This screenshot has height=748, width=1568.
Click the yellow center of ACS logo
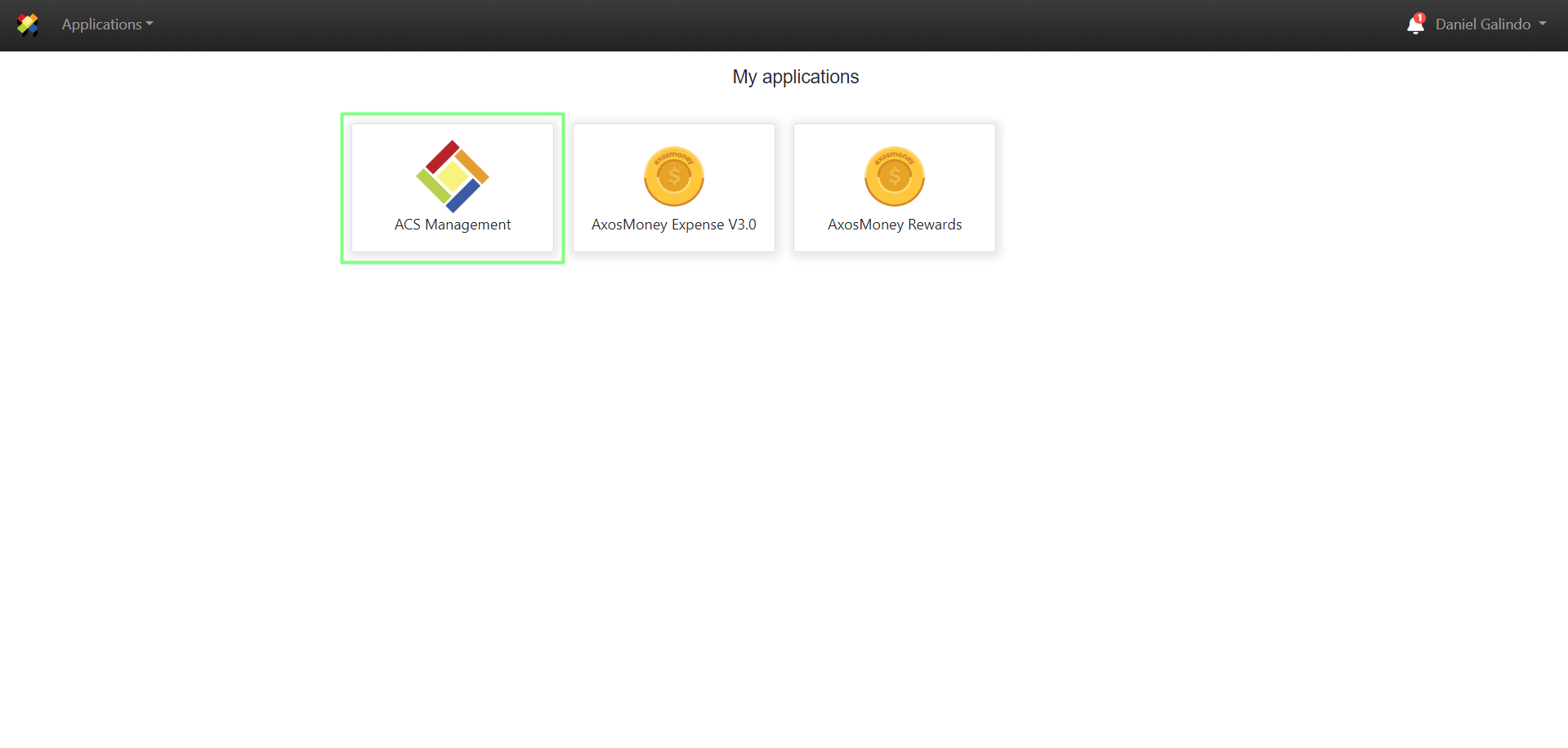coord(451,176)
